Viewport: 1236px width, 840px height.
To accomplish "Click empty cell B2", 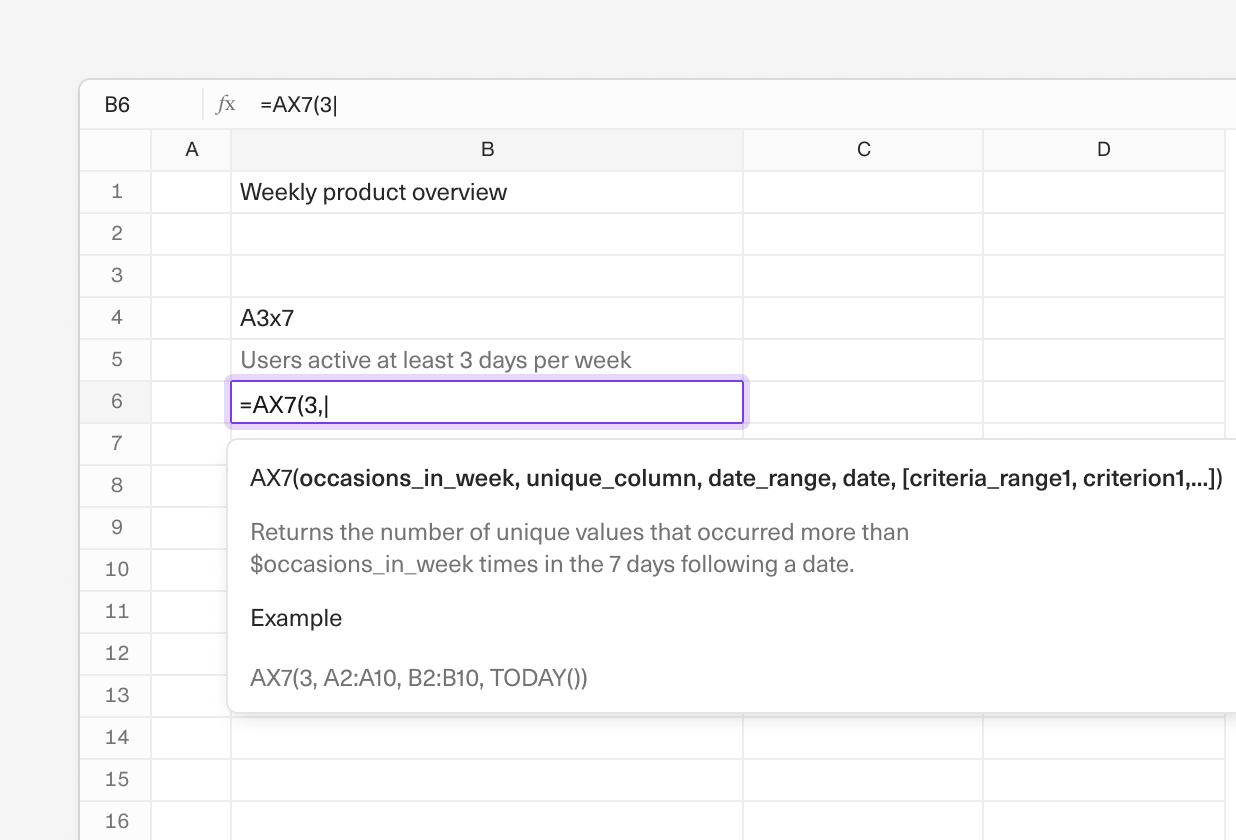I will pyautogui.click(x=487, y=234).
